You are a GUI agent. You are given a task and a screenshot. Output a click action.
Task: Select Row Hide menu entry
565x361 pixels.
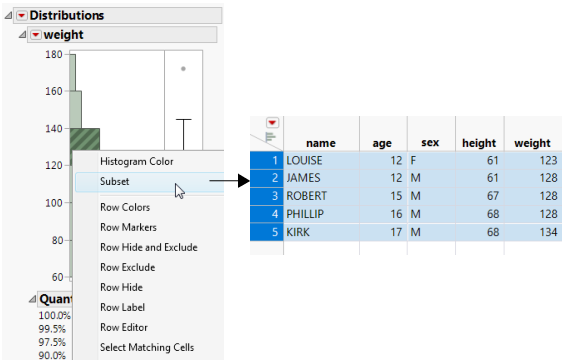point(121,288)
